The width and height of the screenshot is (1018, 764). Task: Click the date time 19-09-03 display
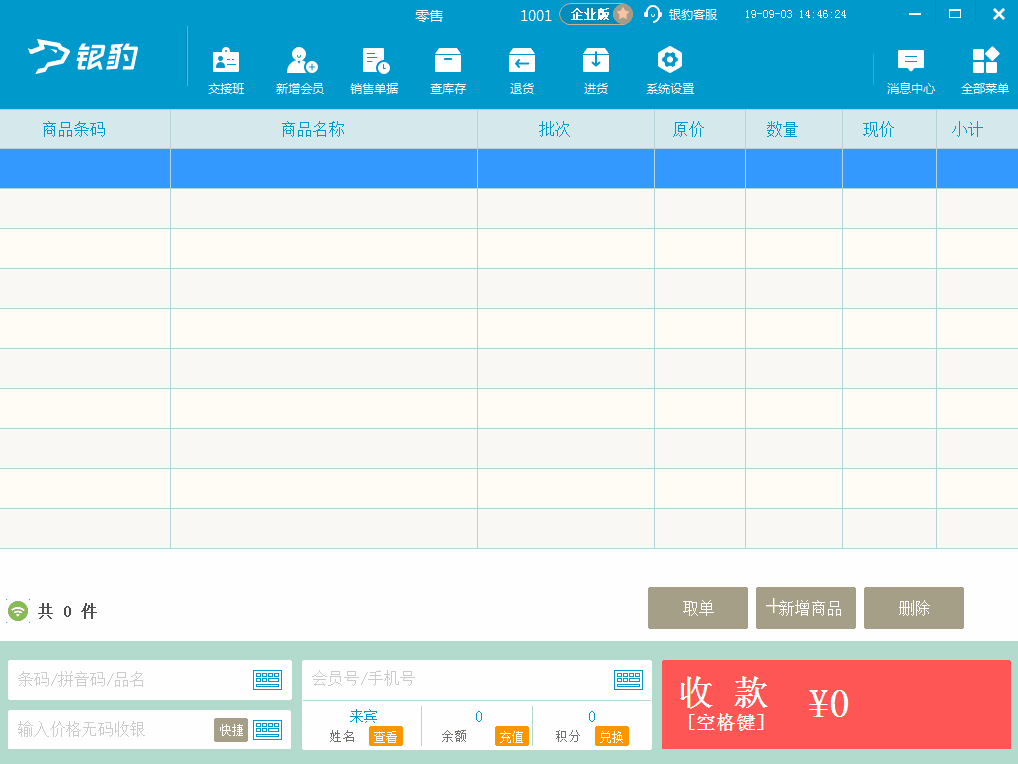tap(795, 14)
